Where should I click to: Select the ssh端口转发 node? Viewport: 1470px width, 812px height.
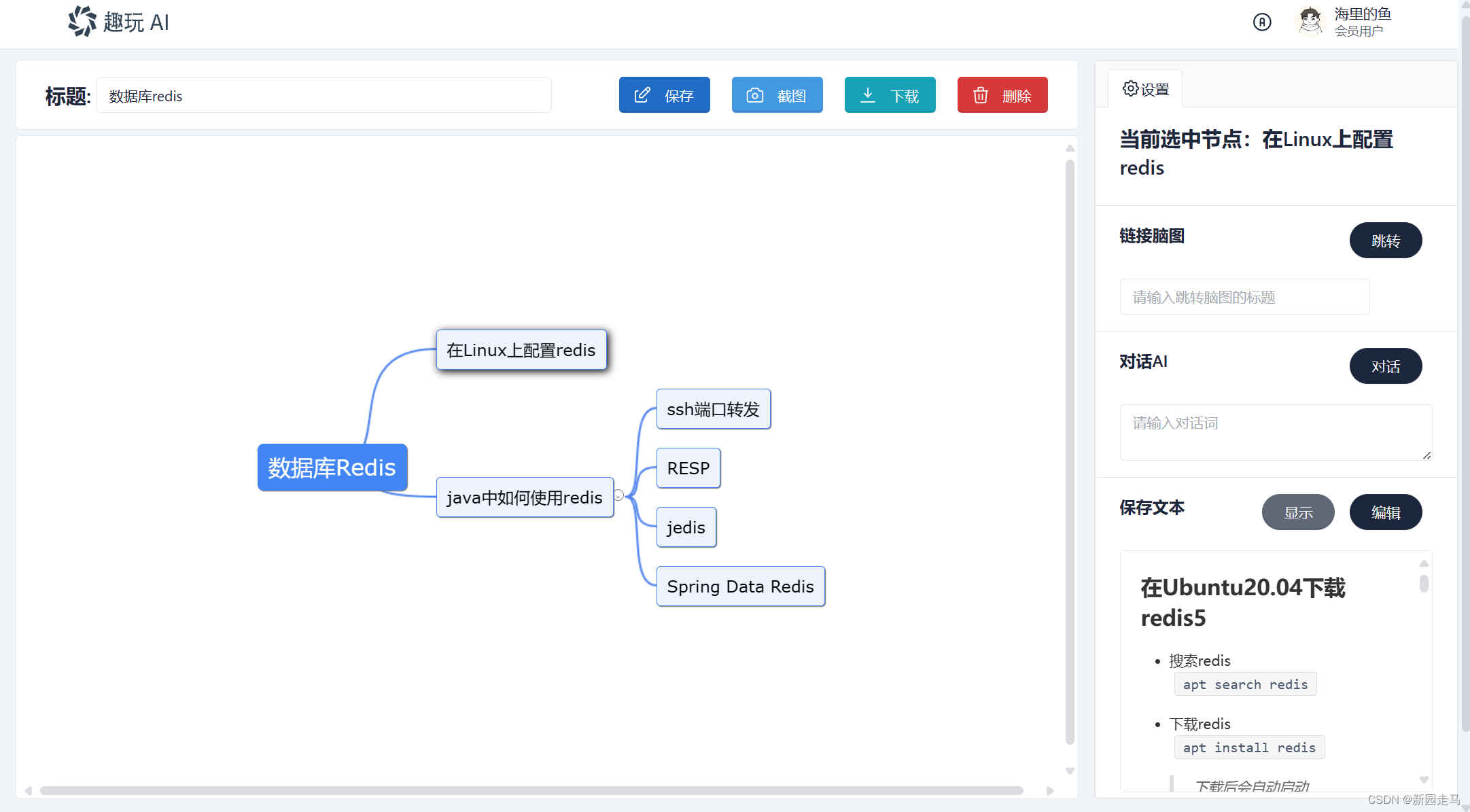pos(713,409)
